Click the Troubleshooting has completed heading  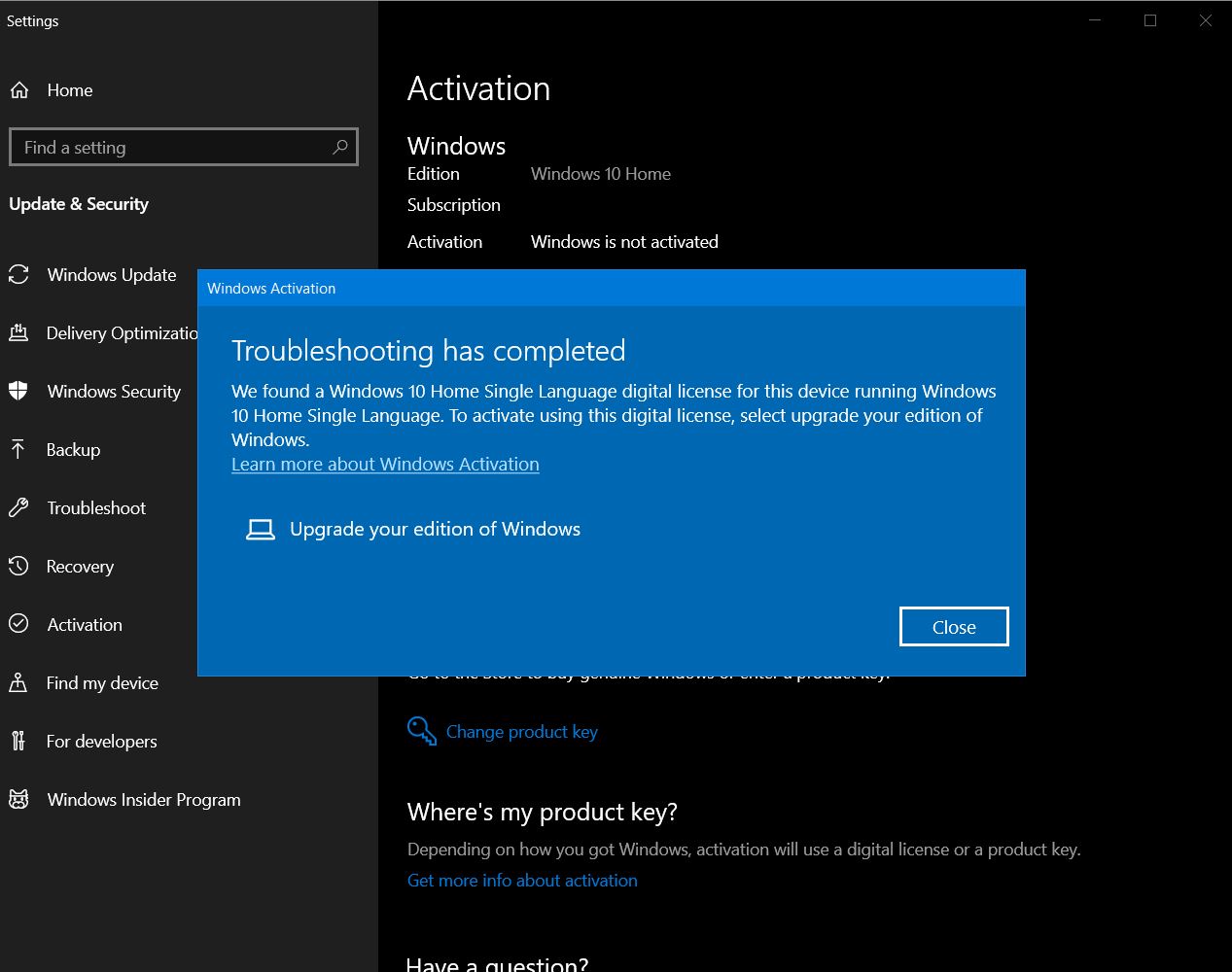click(428, 351)
